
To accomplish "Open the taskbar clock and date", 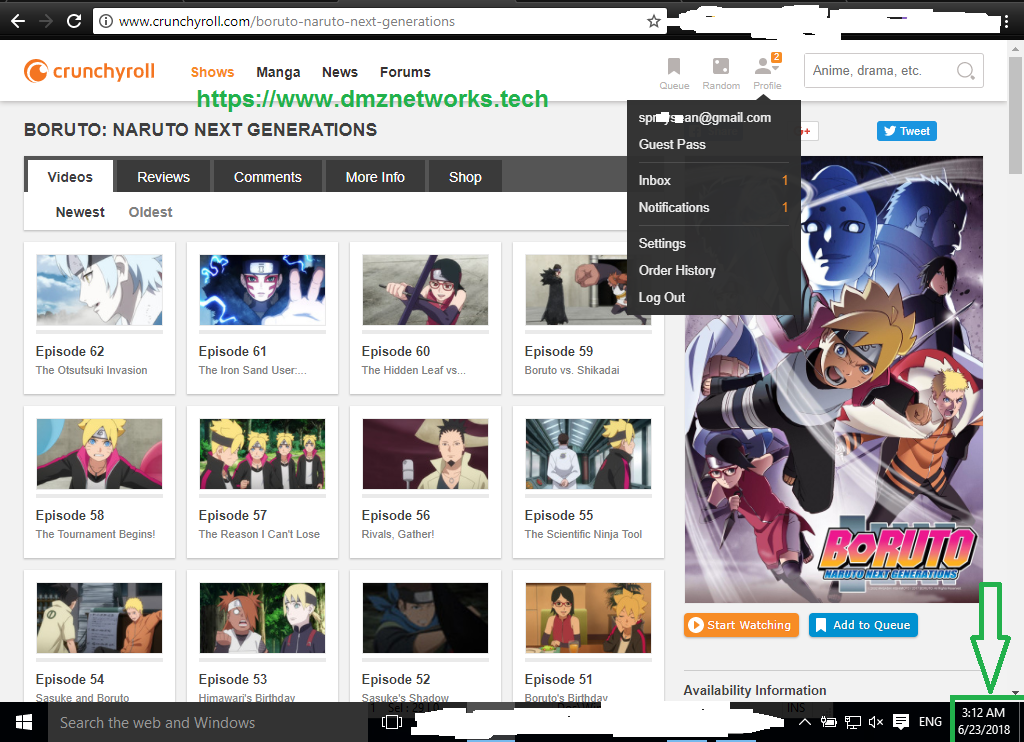I will [x=984, y=721].
